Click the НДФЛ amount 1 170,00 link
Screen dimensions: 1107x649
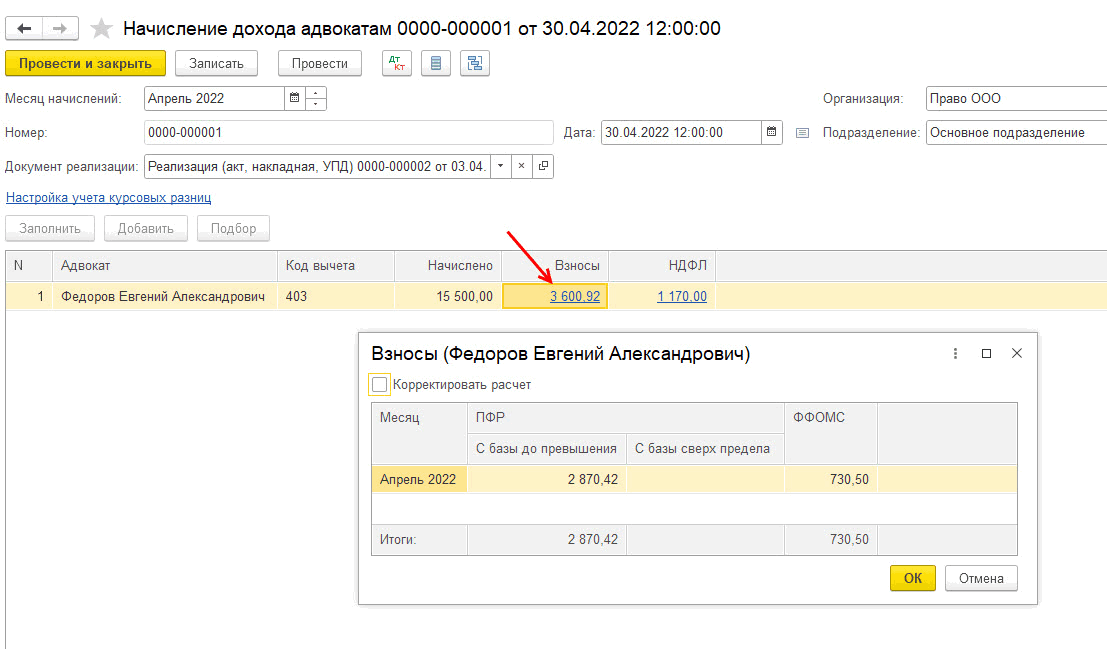(x=681, y=296)
